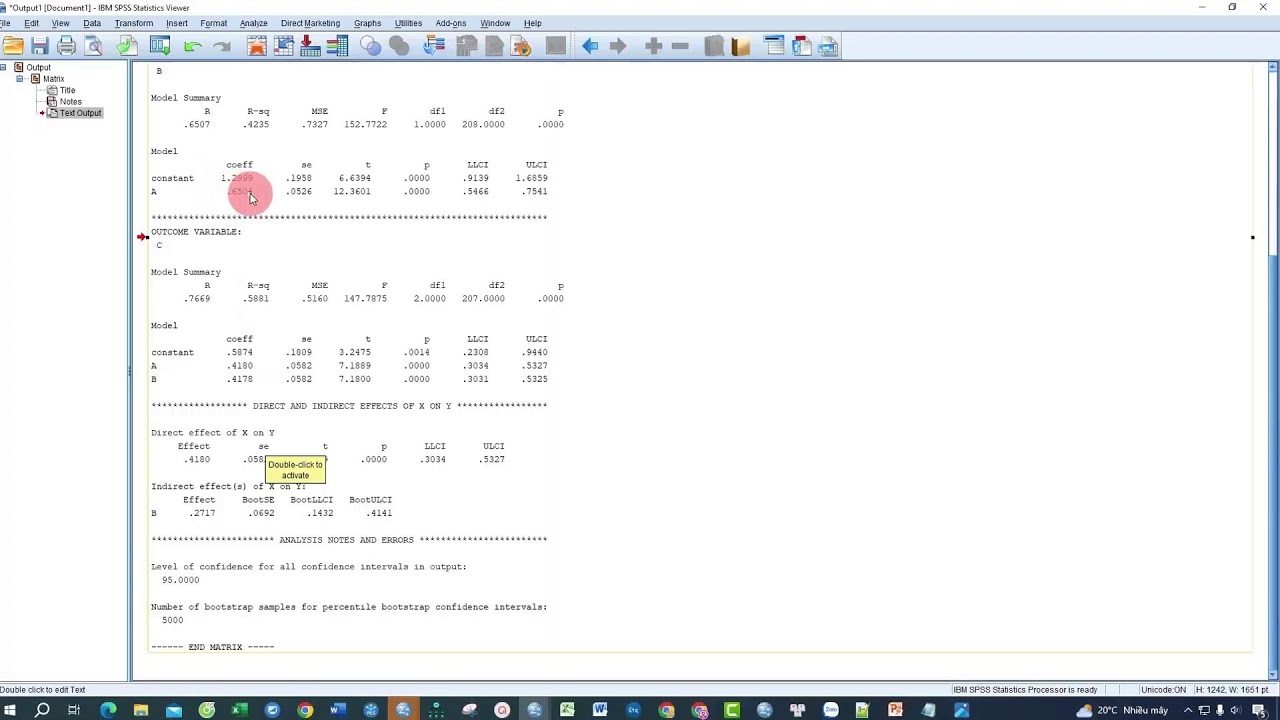Click the Go to Data star icon
This screenshot has height=720, width=1280.
click(257, 46)
